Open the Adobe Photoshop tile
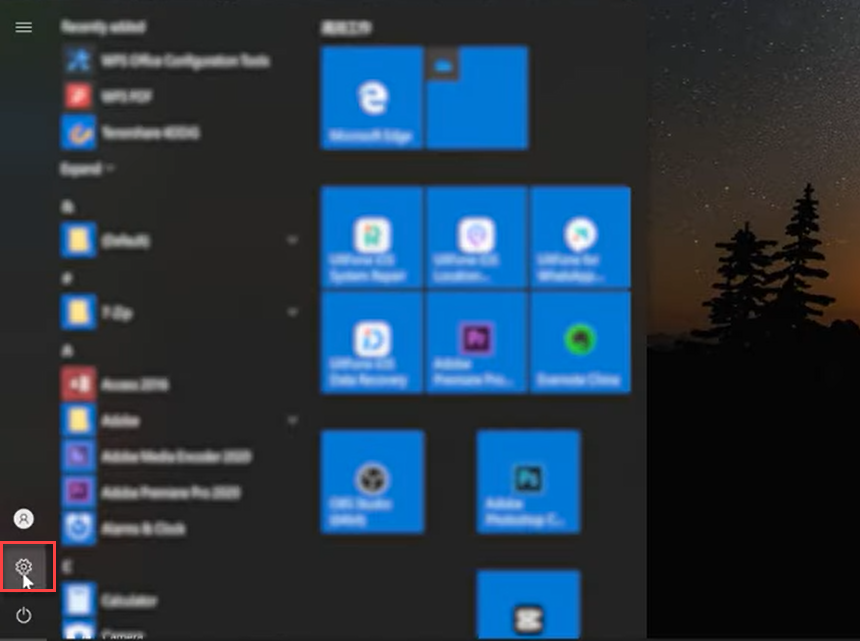This screenshot has width=860, height=641. [528, 481]
